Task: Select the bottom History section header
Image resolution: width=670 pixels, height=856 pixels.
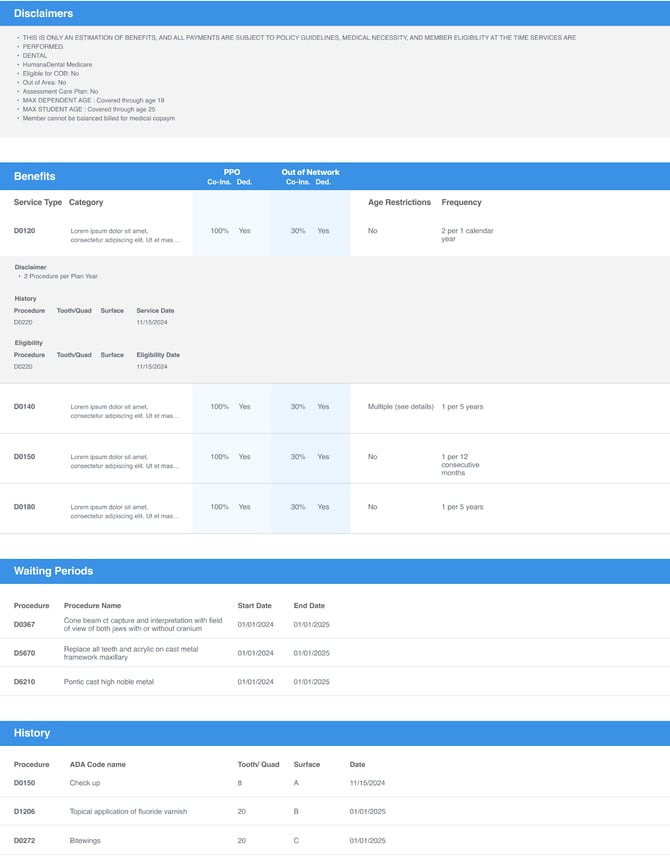Action: [32, 733]
